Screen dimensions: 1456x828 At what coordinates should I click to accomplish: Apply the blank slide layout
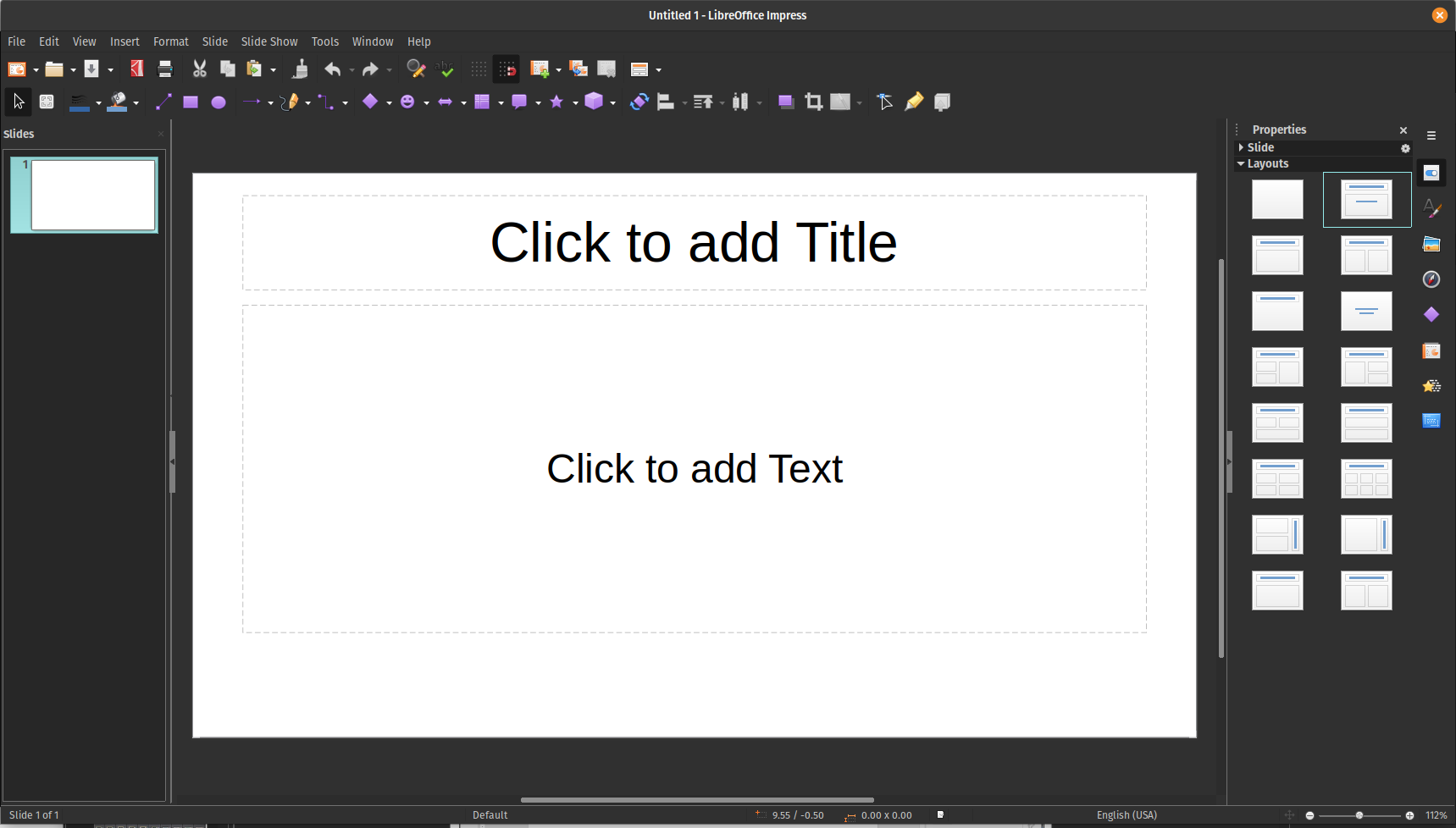coord(1276,199)
